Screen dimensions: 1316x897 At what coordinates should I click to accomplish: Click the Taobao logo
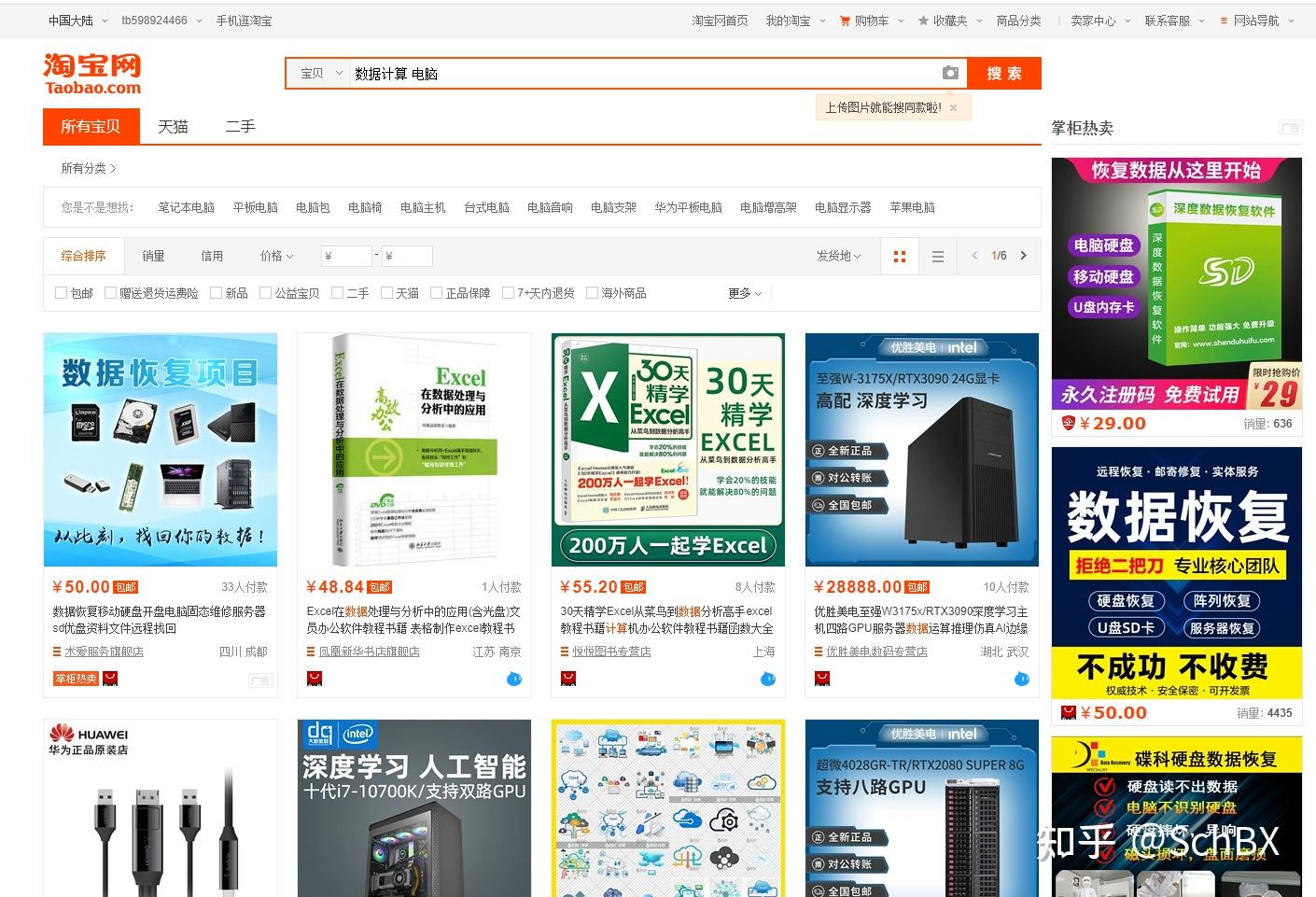(x=92, y=74)
